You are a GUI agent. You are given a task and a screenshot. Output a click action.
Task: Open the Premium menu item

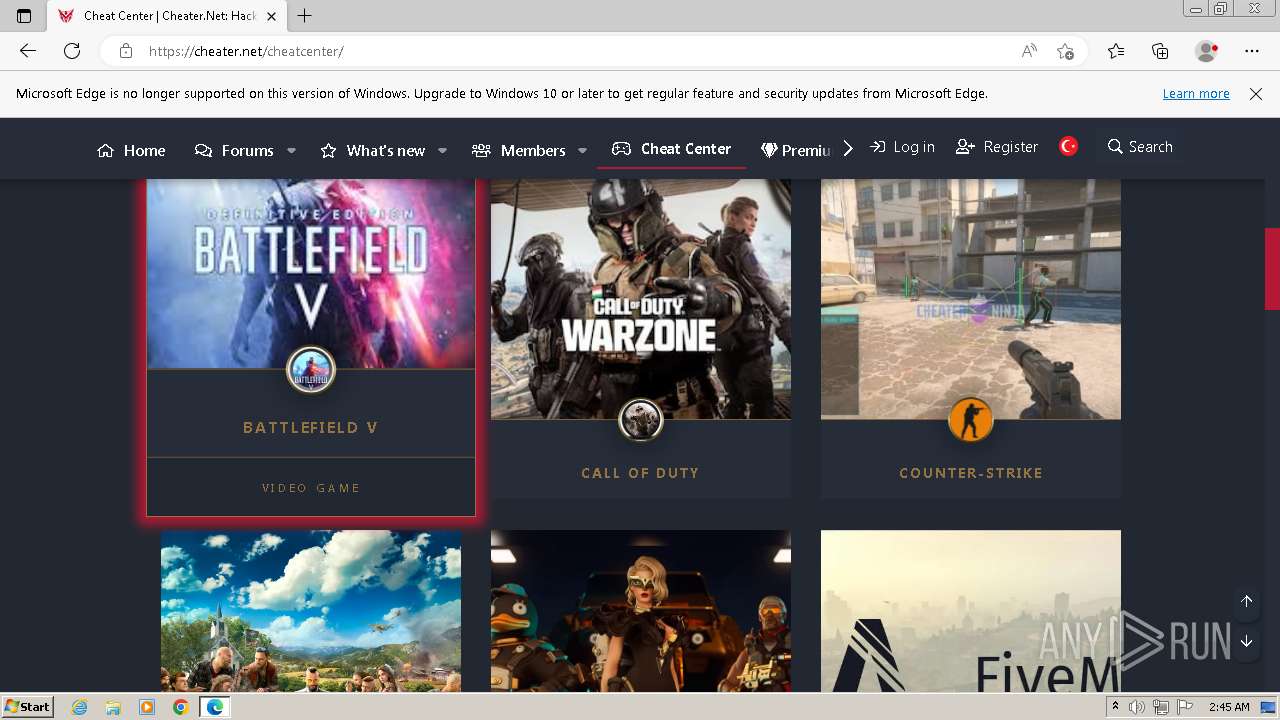pyautogui.click(x=796, y=150)
